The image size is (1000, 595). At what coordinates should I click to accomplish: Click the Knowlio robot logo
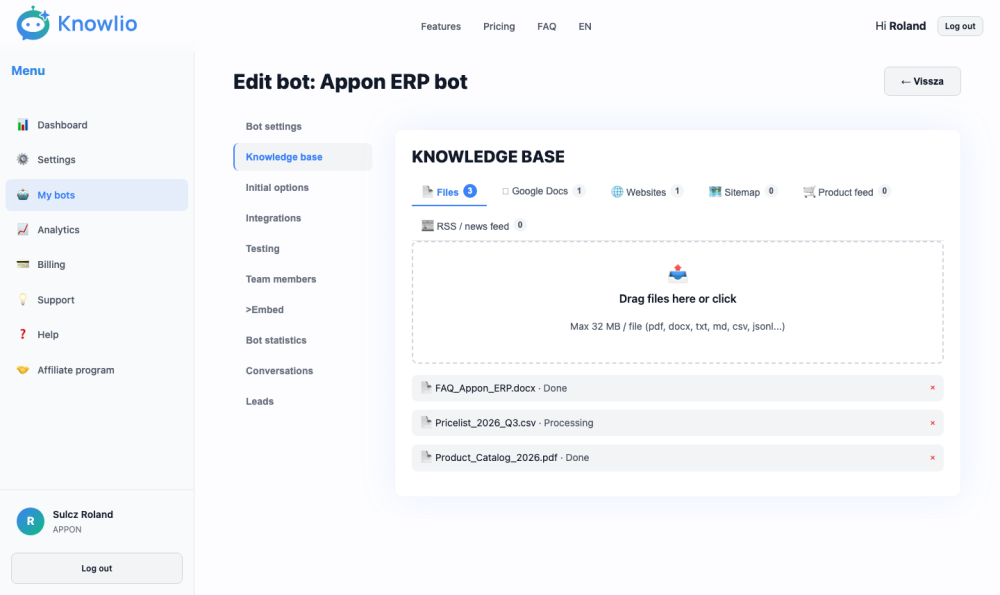coord(33,24)
